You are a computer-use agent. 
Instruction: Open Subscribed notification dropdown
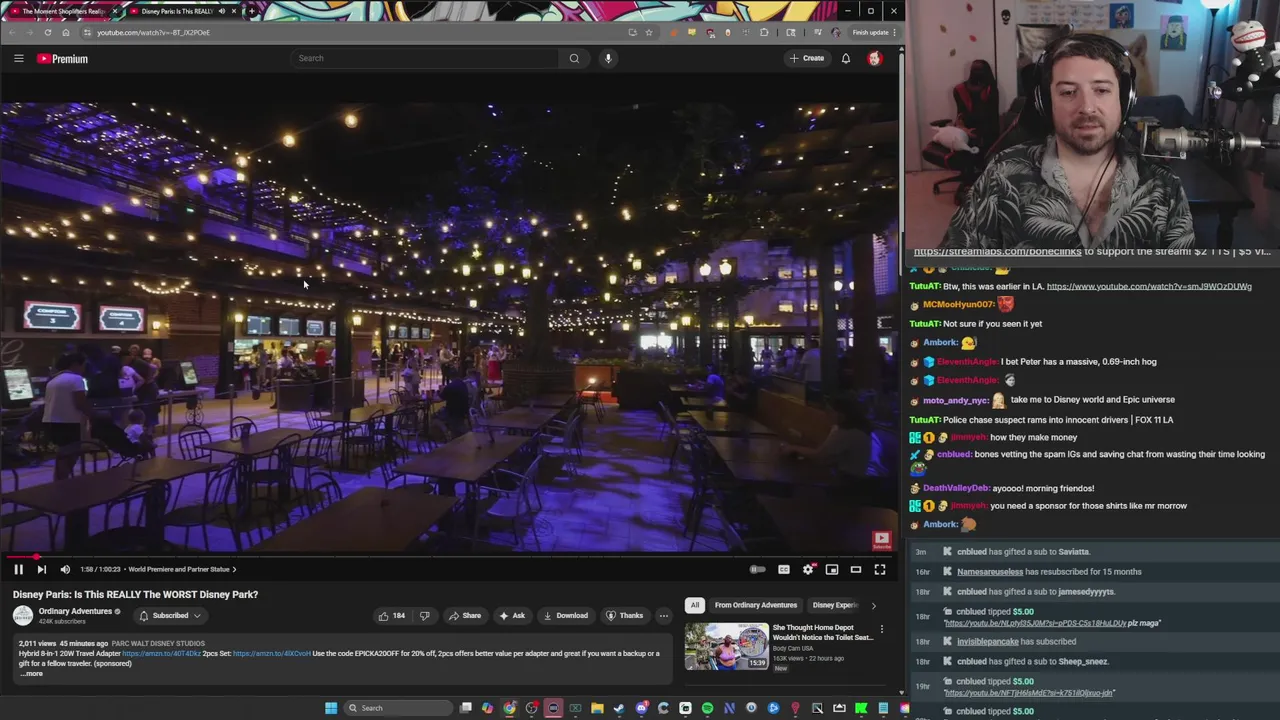(x=170, y=615)
